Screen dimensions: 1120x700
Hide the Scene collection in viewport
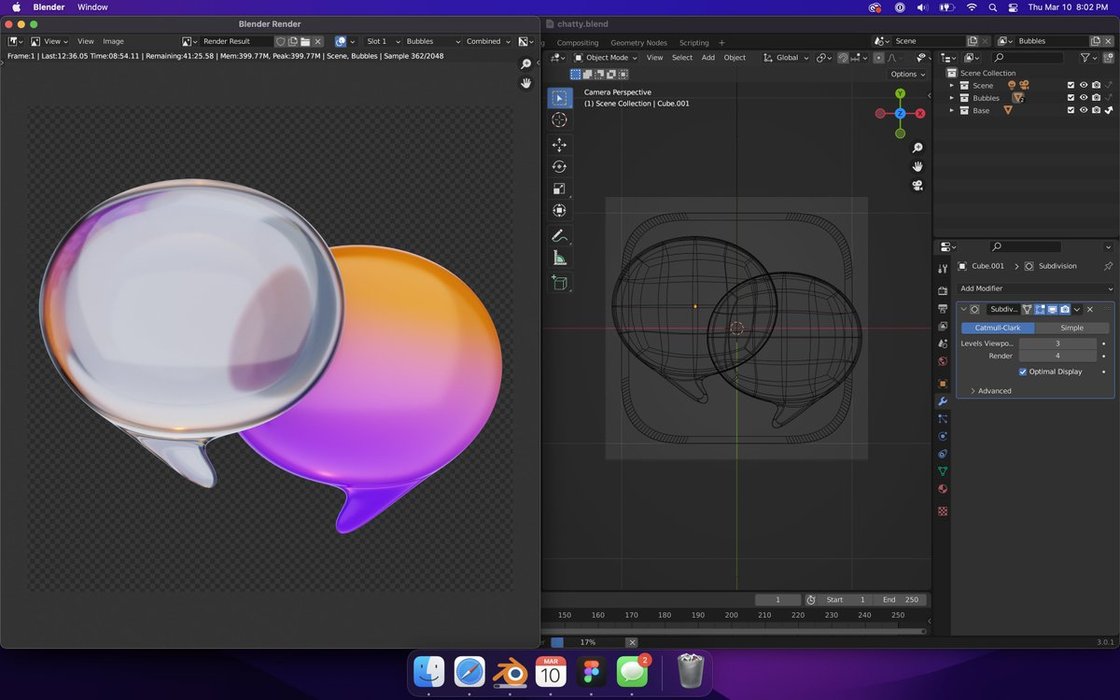(1084, 85)
